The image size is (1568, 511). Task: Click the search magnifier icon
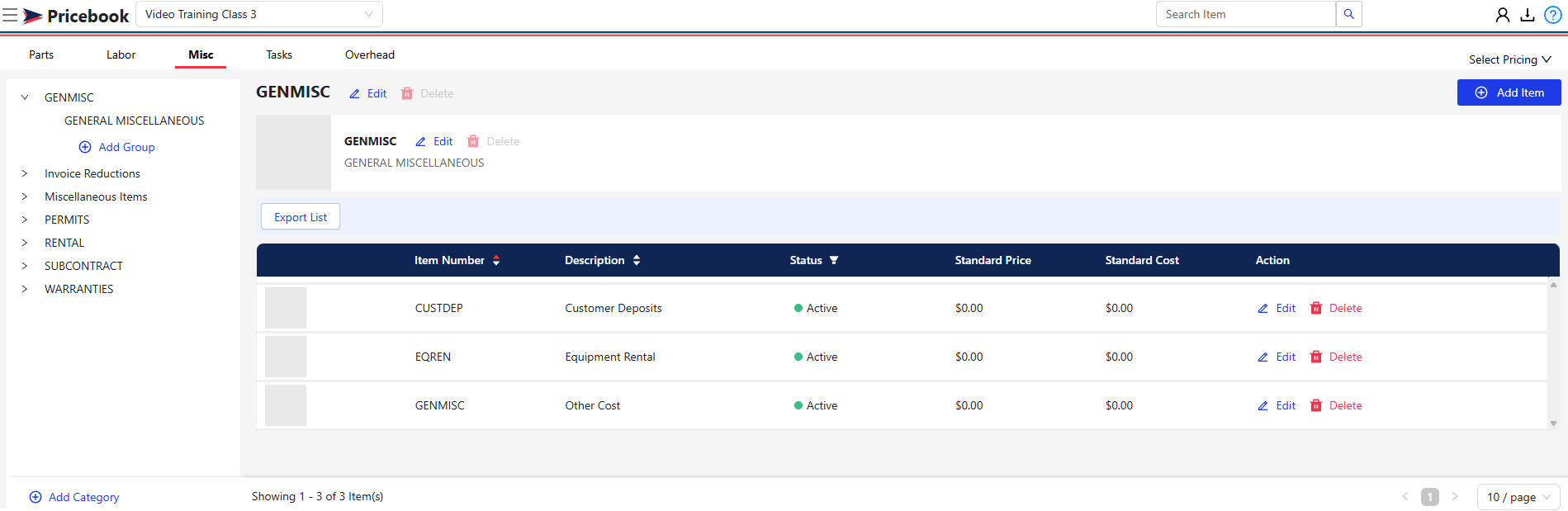click(x=1348, y=14)
